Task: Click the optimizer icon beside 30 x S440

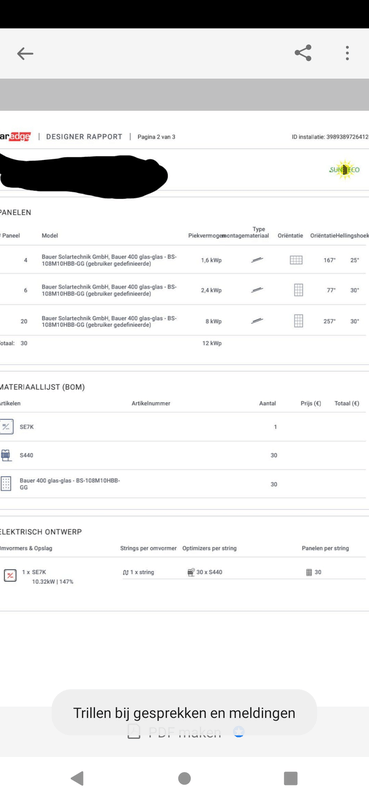Action: point(191,572)
